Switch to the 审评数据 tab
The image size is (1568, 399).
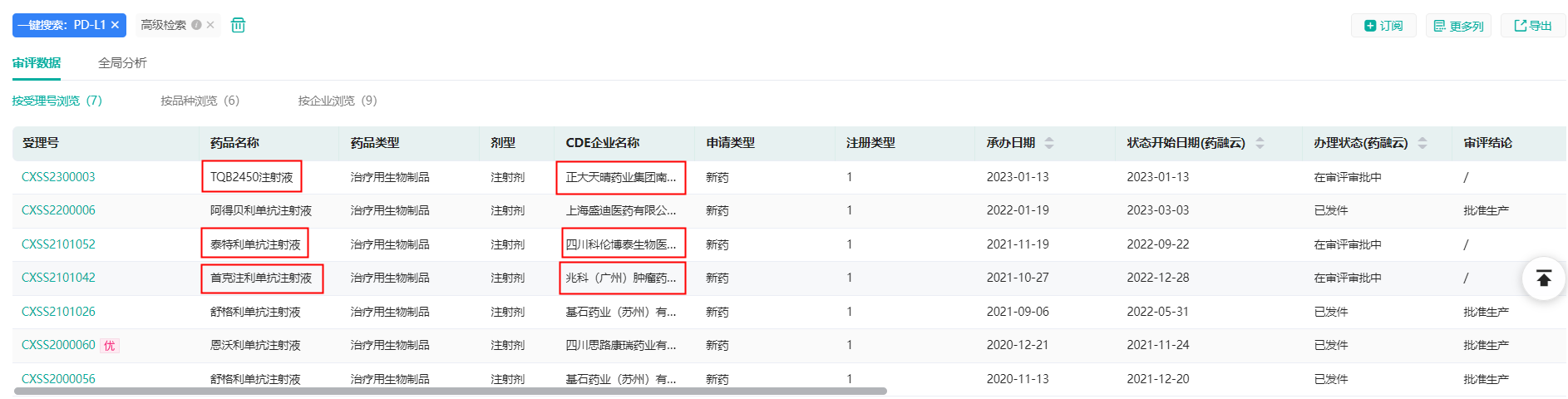[37, 63]
